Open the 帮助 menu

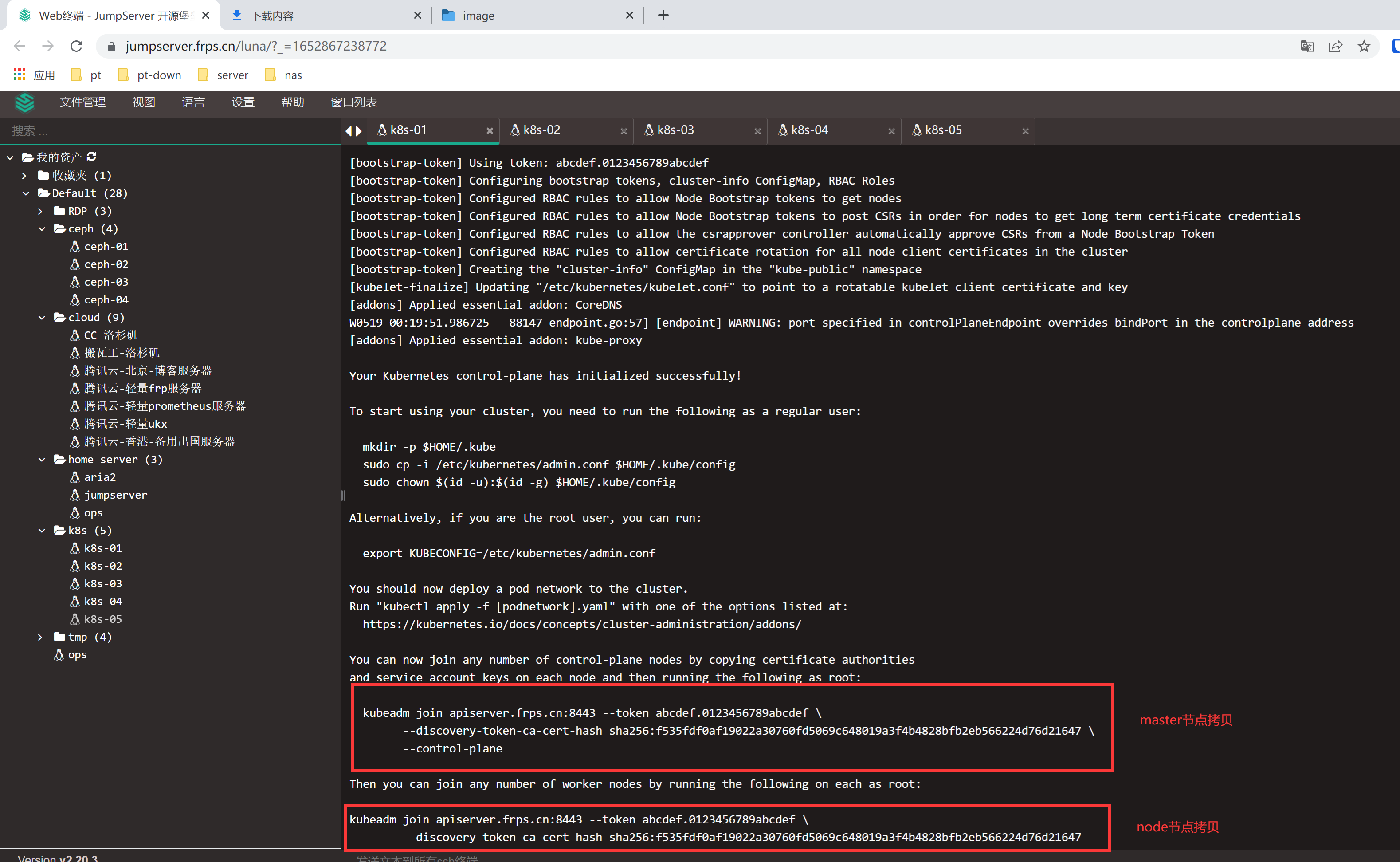292,102
